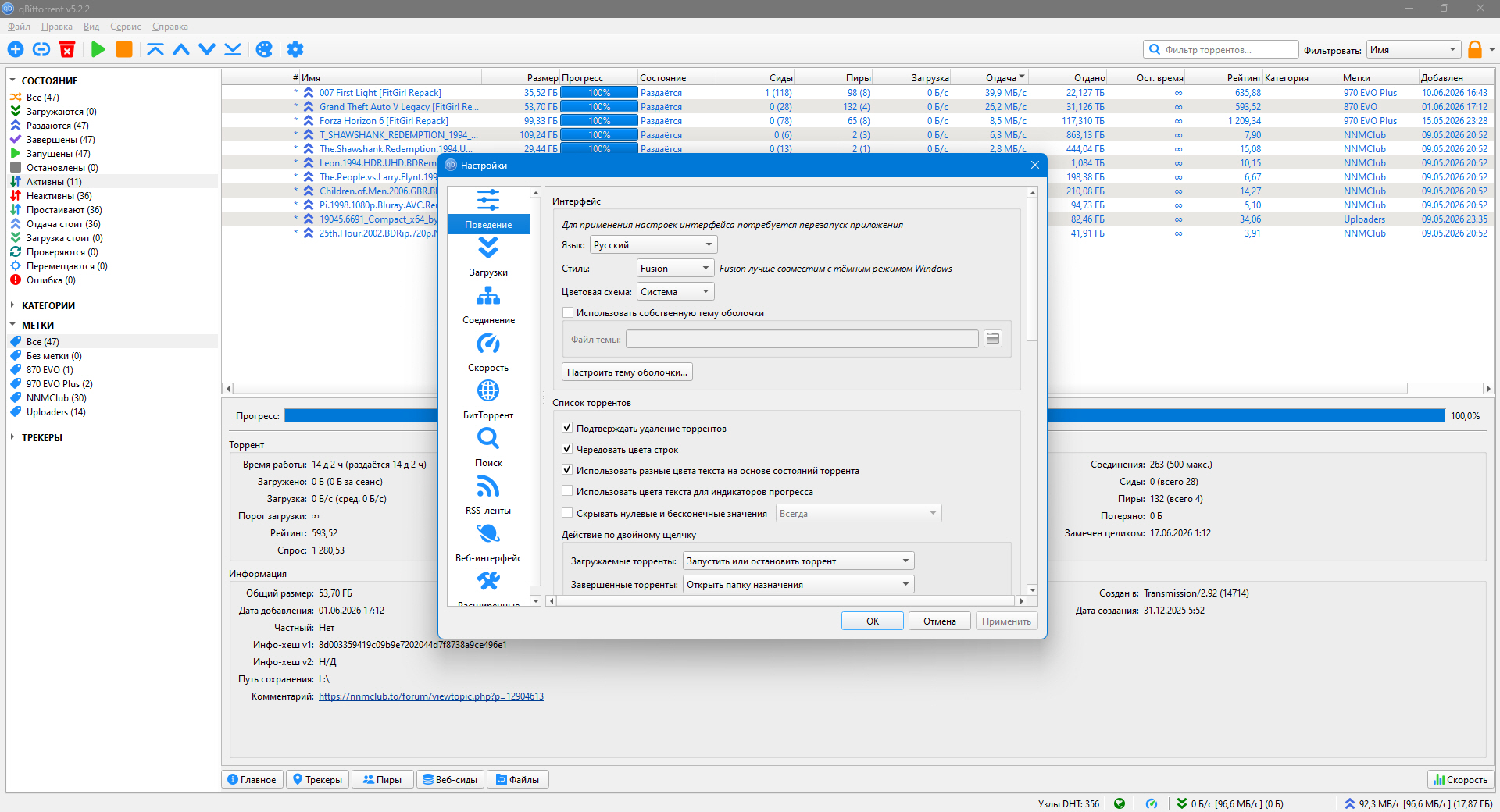Open the Стиль dropdown showing Fusion
1500x812 pixels.
pyautogui.click(x=675, y=269)
